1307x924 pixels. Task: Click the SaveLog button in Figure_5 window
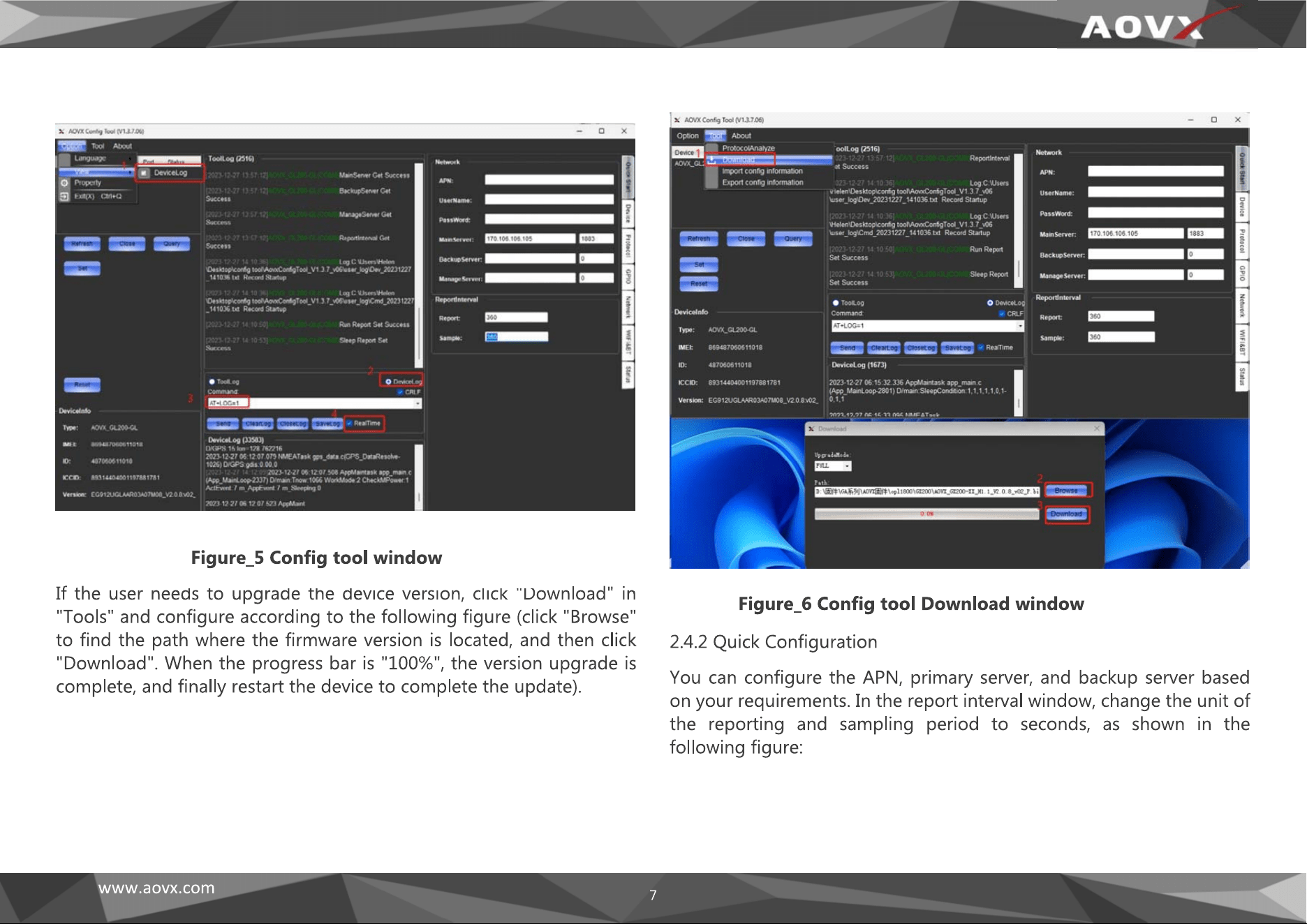click(327, 424)
